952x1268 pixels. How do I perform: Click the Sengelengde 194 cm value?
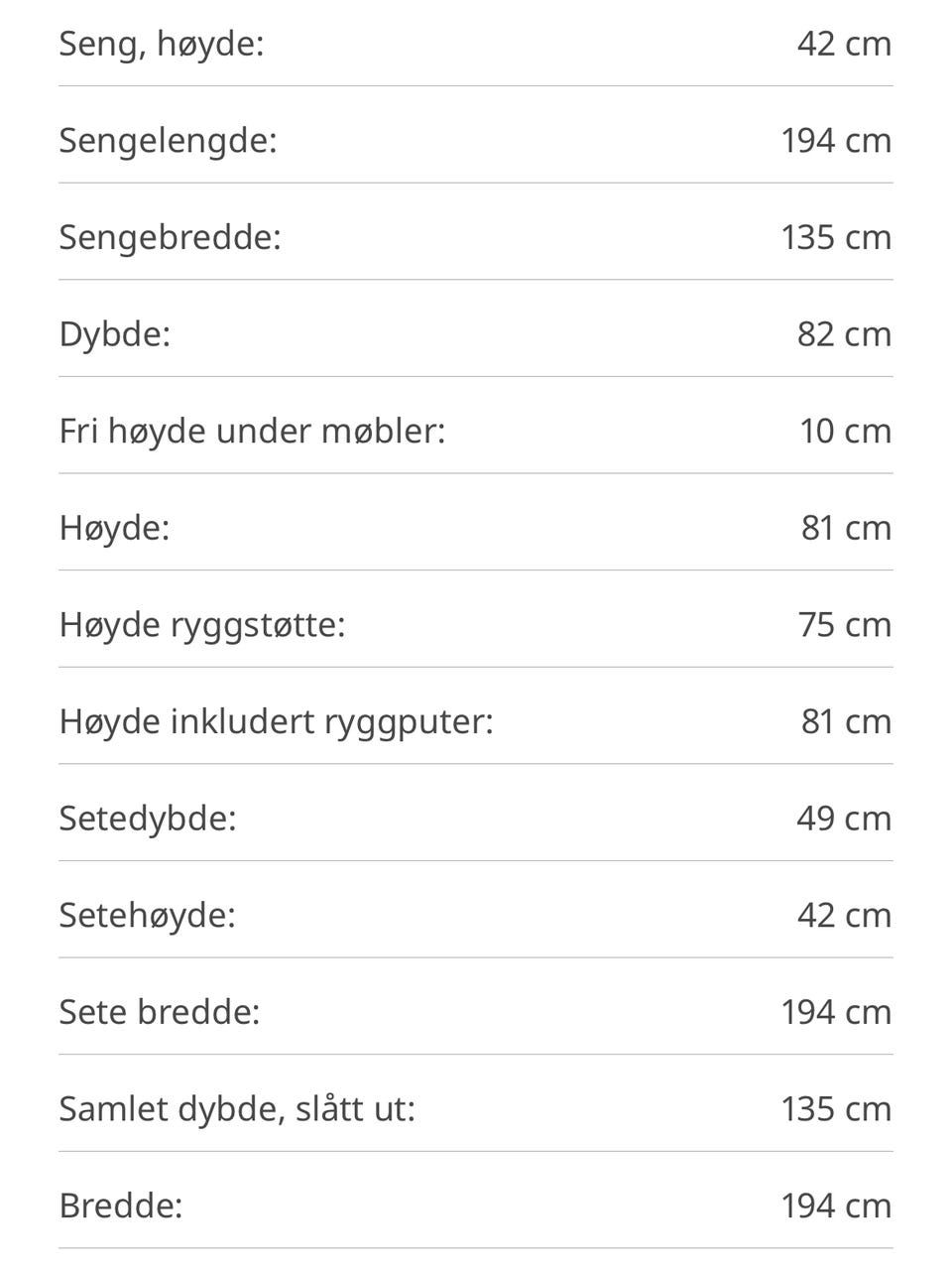coord(836,140)
